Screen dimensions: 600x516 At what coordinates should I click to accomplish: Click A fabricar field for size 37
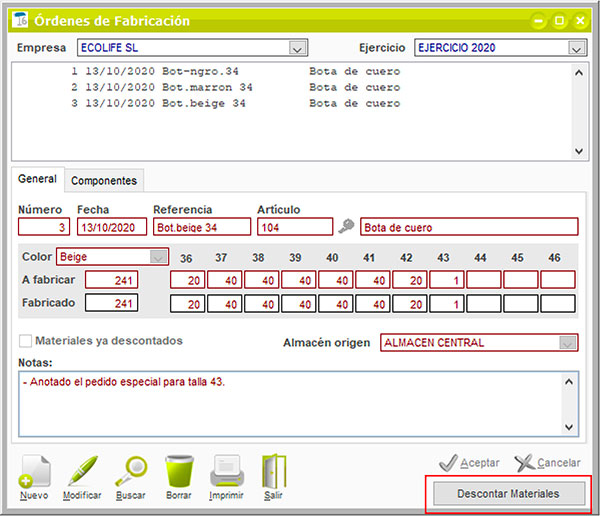tap(225, 280)
